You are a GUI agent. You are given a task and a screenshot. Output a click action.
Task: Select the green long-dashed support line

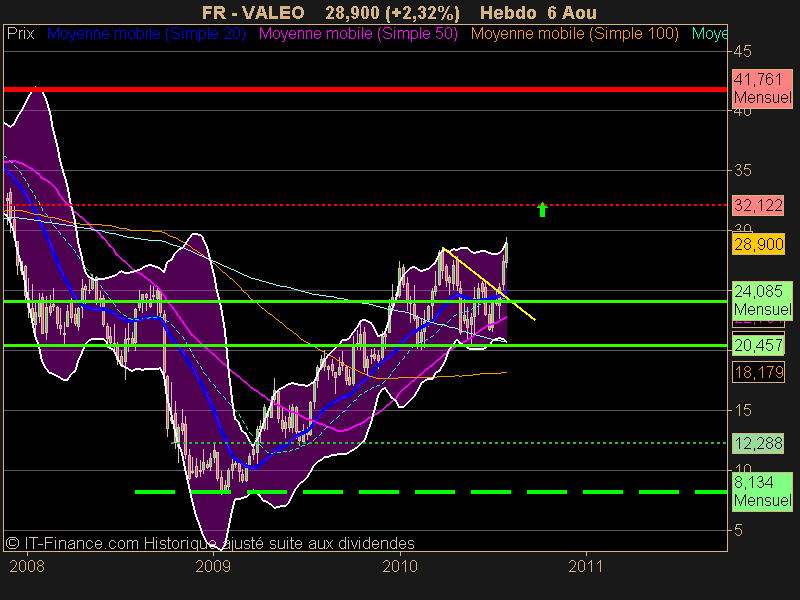431,492
